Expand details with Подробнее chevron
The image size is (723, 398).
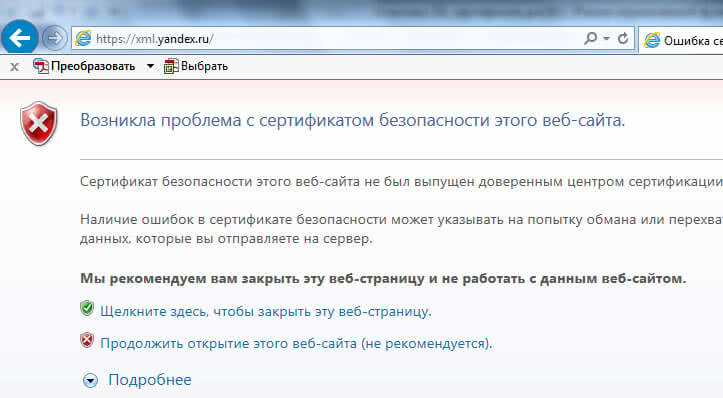90,380
